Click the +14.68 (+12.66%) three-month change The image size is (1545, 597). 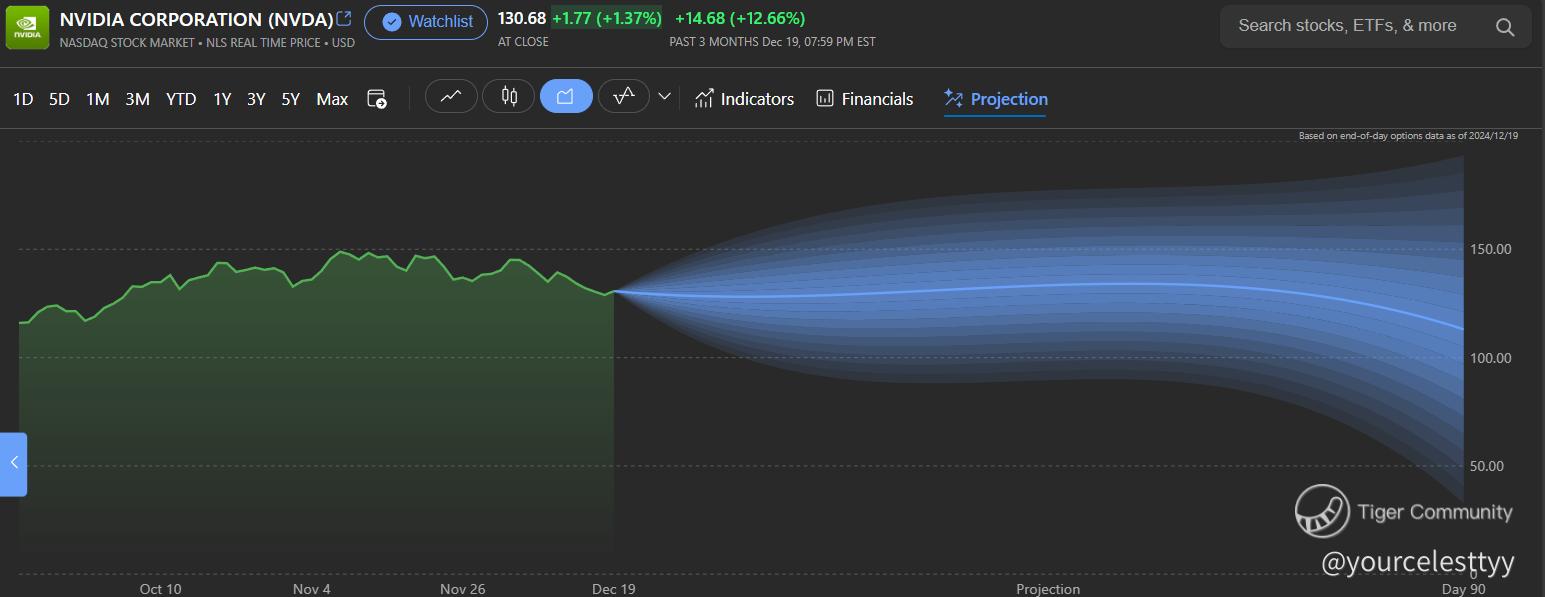(740, 18)
